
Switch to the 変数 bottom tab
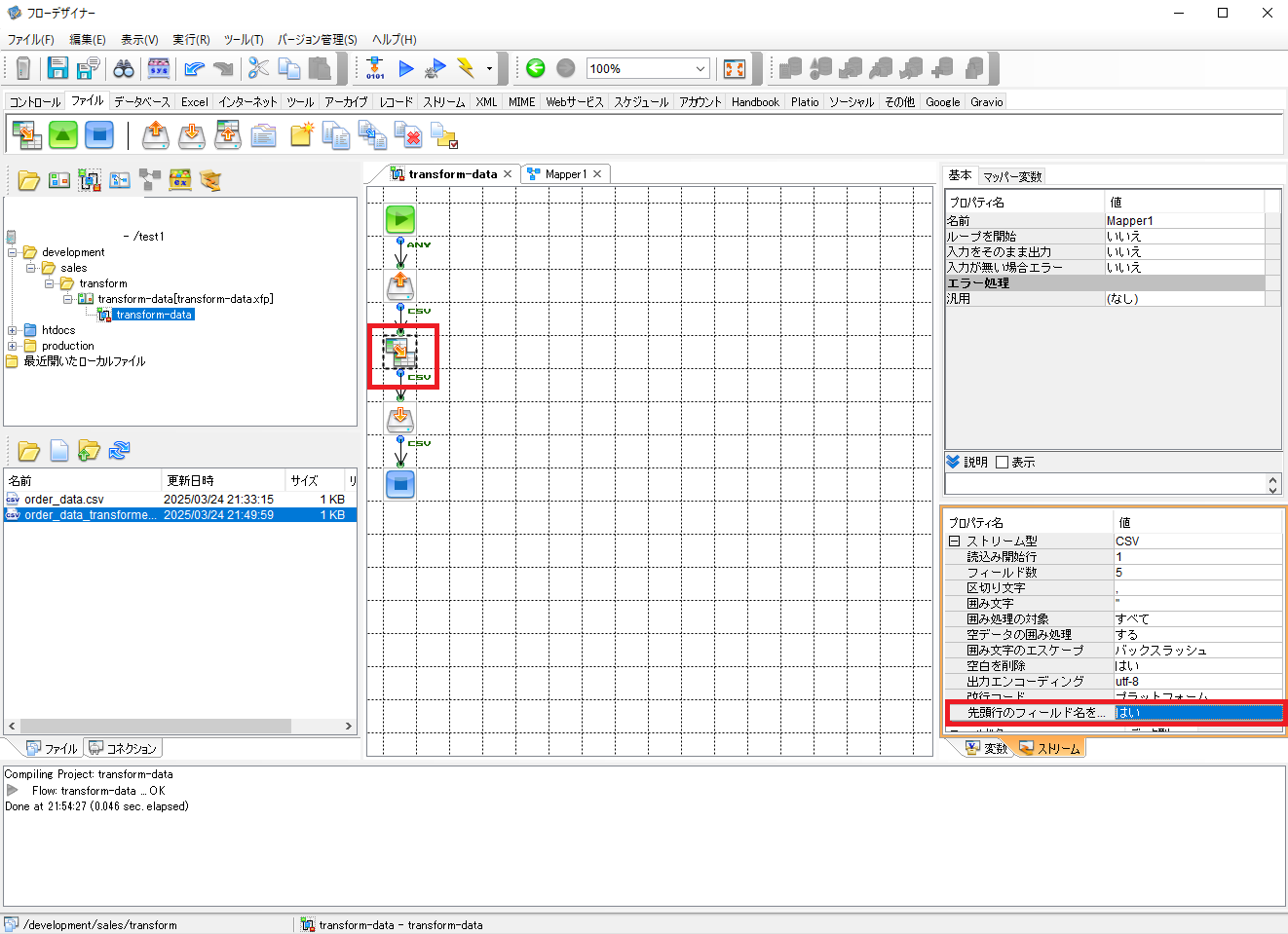point(987,748)
